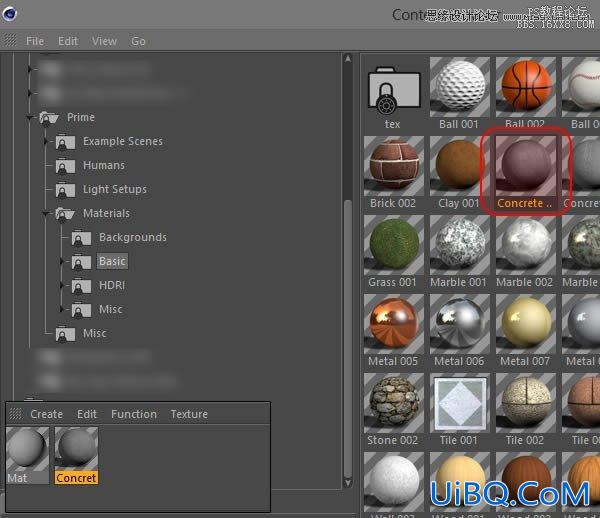
Task: Collapse the Materials folder
Action: (x=46, y=213)
